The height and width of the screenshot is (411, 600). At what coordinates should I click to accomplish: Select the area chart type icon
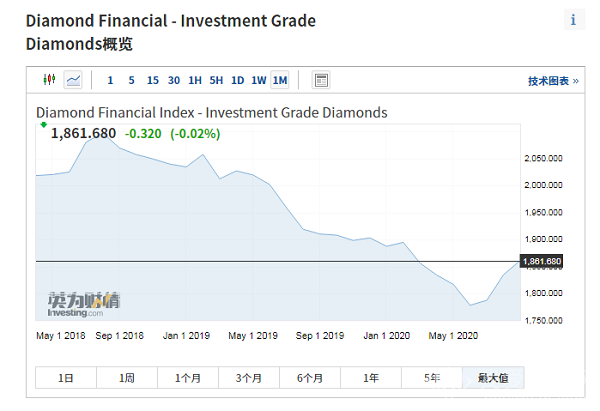[x=74, y=80]
